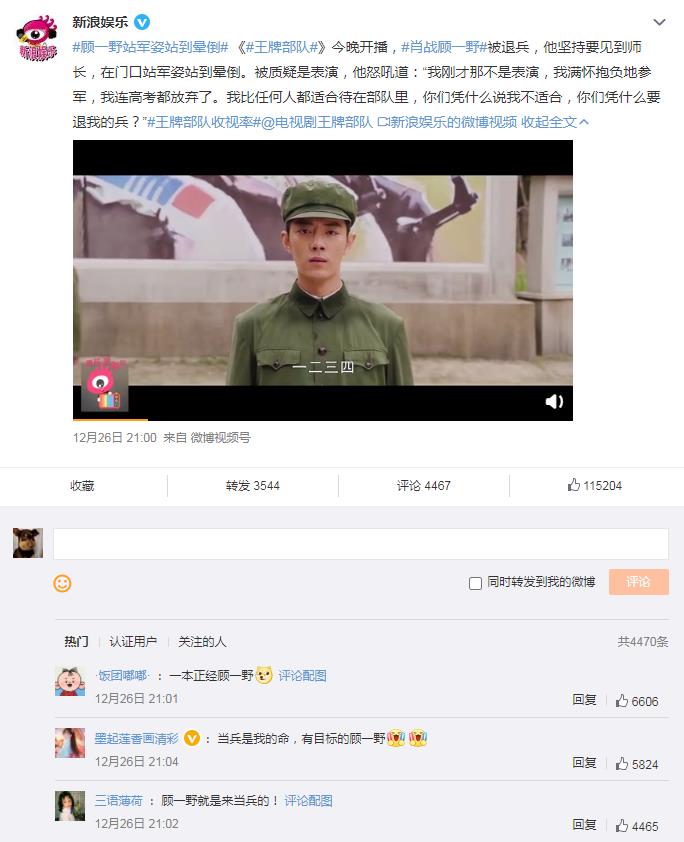Image resolution: width=684 pixels, height=842 pixels.
Task: Like the post with 115204 thumbs-up
Action: coord(594,485)
